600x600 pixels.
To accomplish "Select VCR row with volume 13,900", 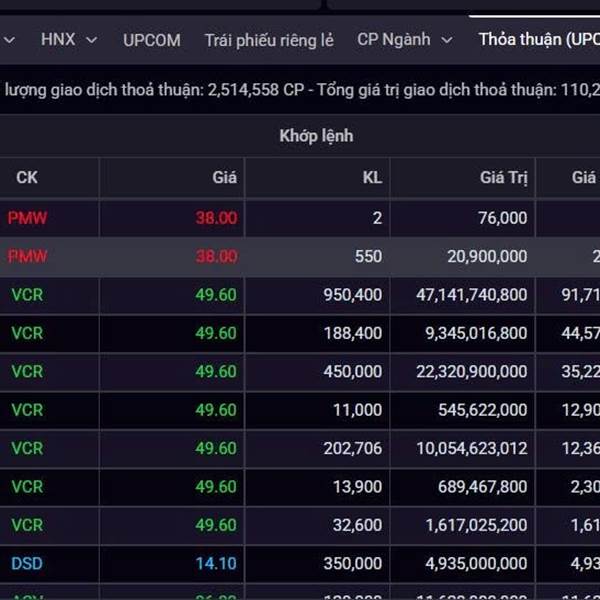I will 300,487.
